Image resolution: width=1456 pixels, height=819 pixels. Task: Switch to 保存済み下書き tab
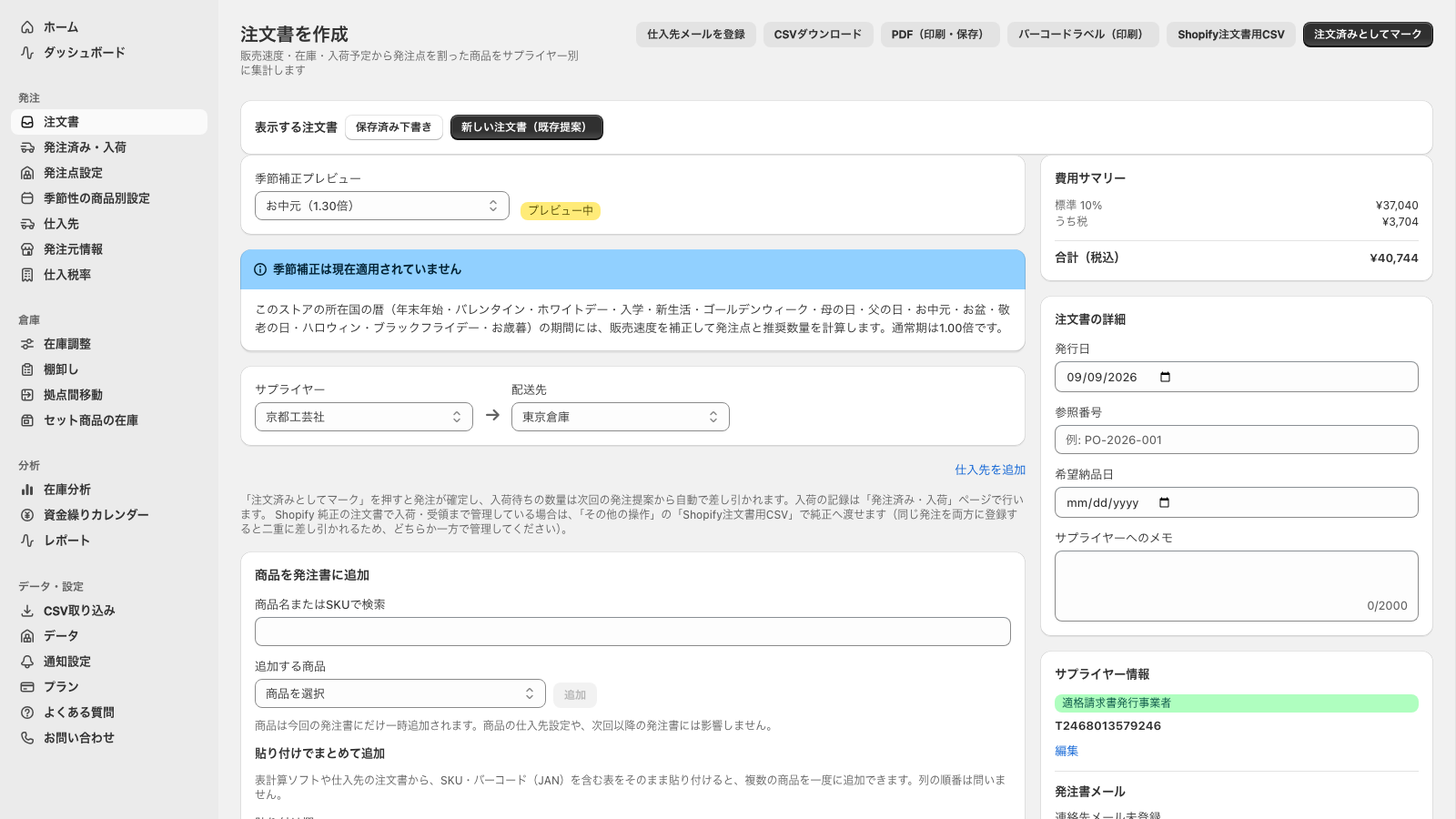(394, 127)
